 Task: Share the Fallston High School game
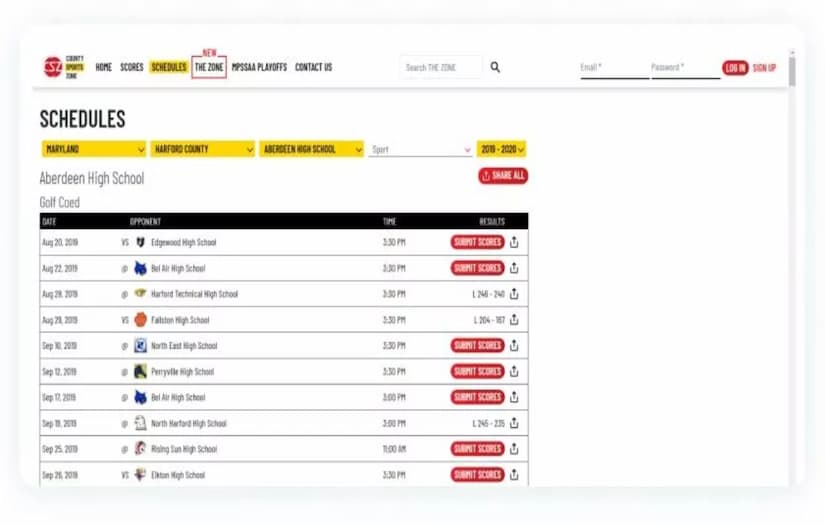pos(514,319)
